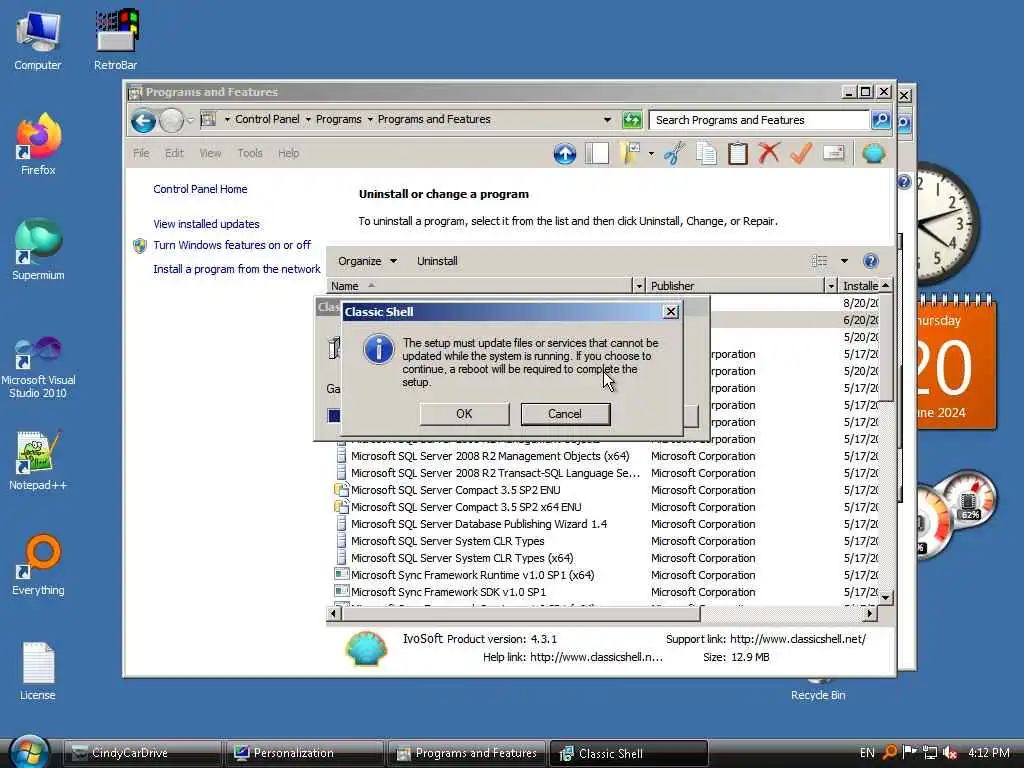This screenshot has height=768, width=1024.
Task: Sort by the Publisher column header
Action: (735, 286)
